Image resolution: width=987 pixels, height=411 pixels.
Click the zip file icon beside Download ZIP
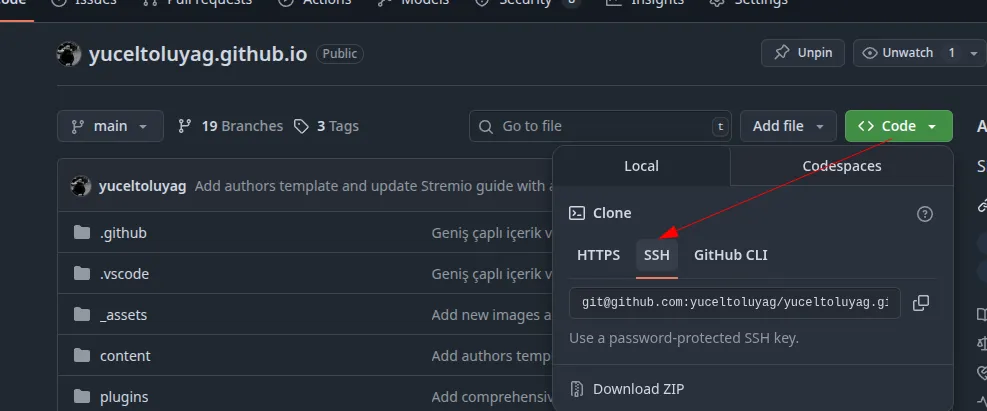[x=577, y=389]
